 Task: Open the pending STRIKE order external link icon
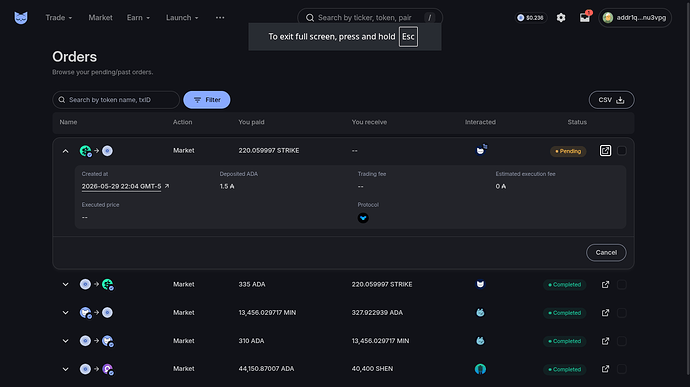pos(606,151)
